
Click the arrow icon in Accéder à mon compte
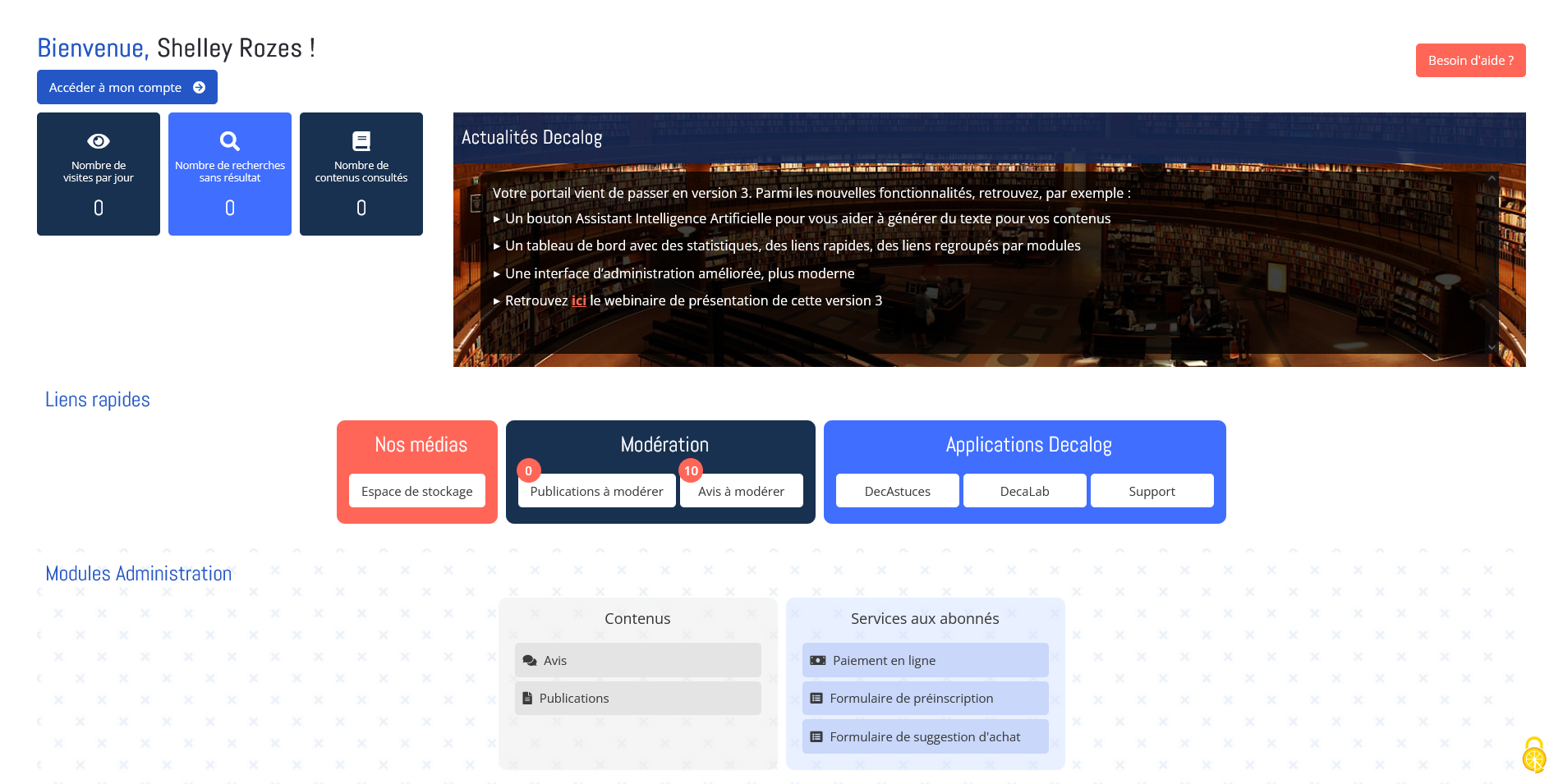(x=199, y=88)
